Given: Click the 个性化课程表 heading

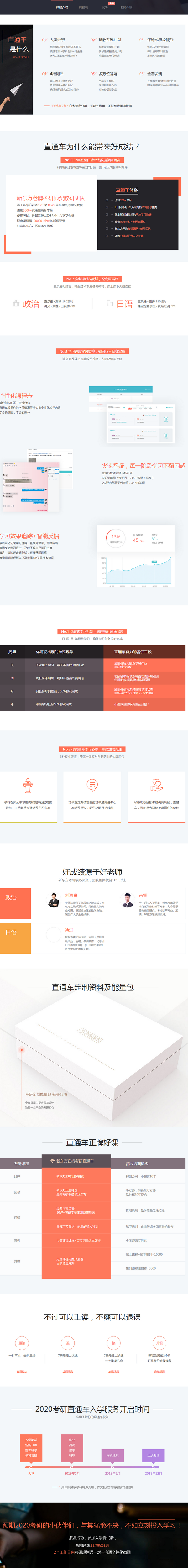Looking at the screenshot, I should (x=16, y=396).
